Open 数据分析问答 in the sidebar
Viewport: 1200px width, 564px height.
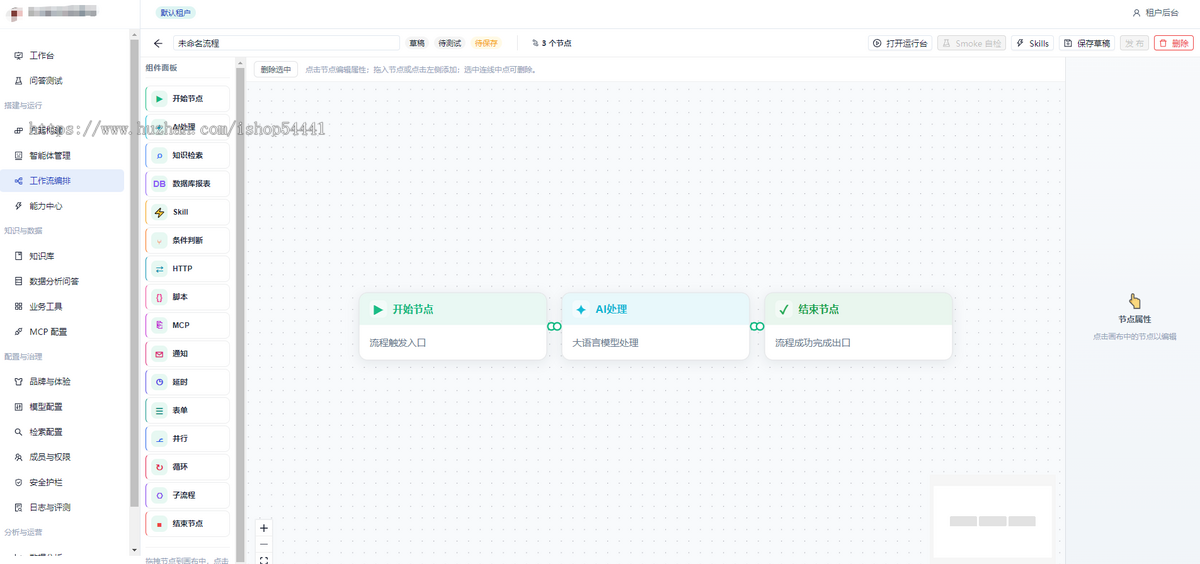tap(62, 281)
